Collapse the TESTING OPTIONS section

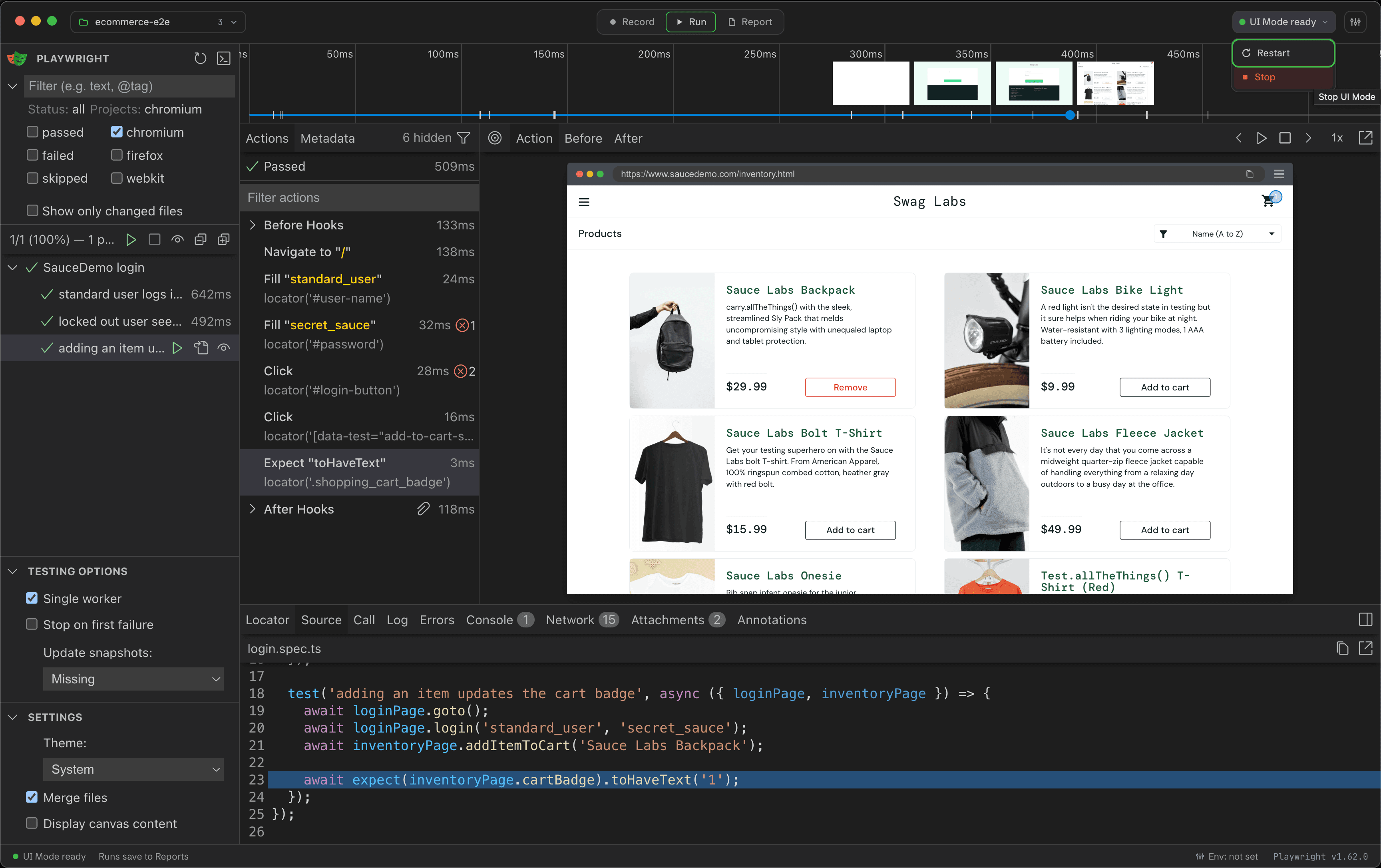pos(12,571)
